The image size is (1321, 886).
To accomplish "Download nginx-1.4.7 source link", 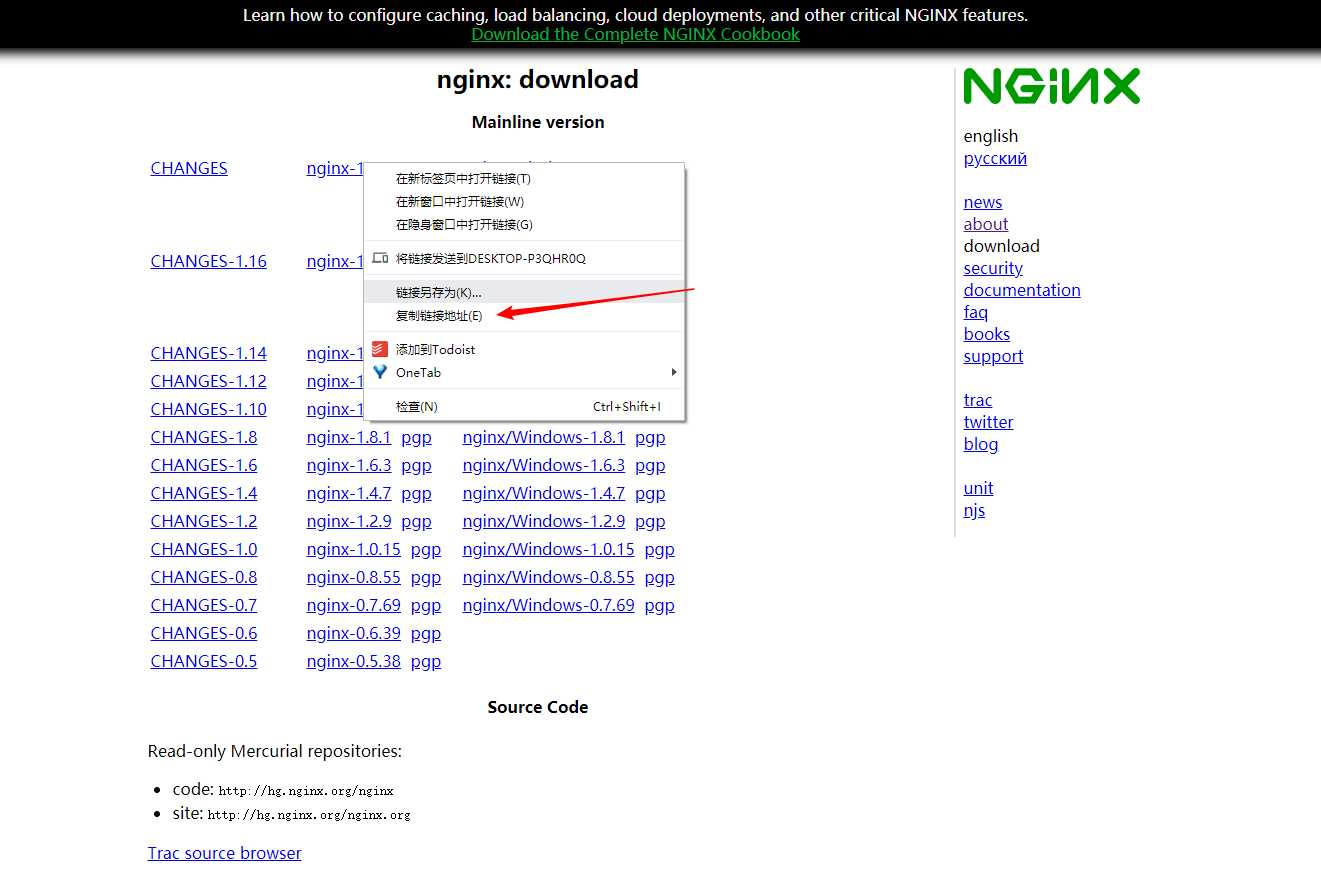I will (349, 493).
